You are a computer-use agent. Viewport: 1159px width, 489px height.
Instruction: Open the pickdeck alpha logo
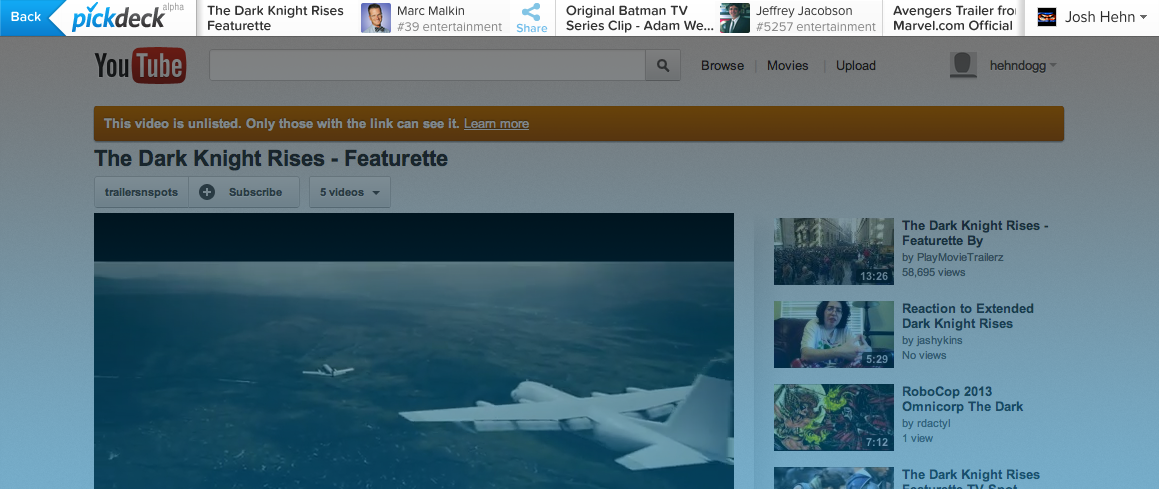coord(127,18)
